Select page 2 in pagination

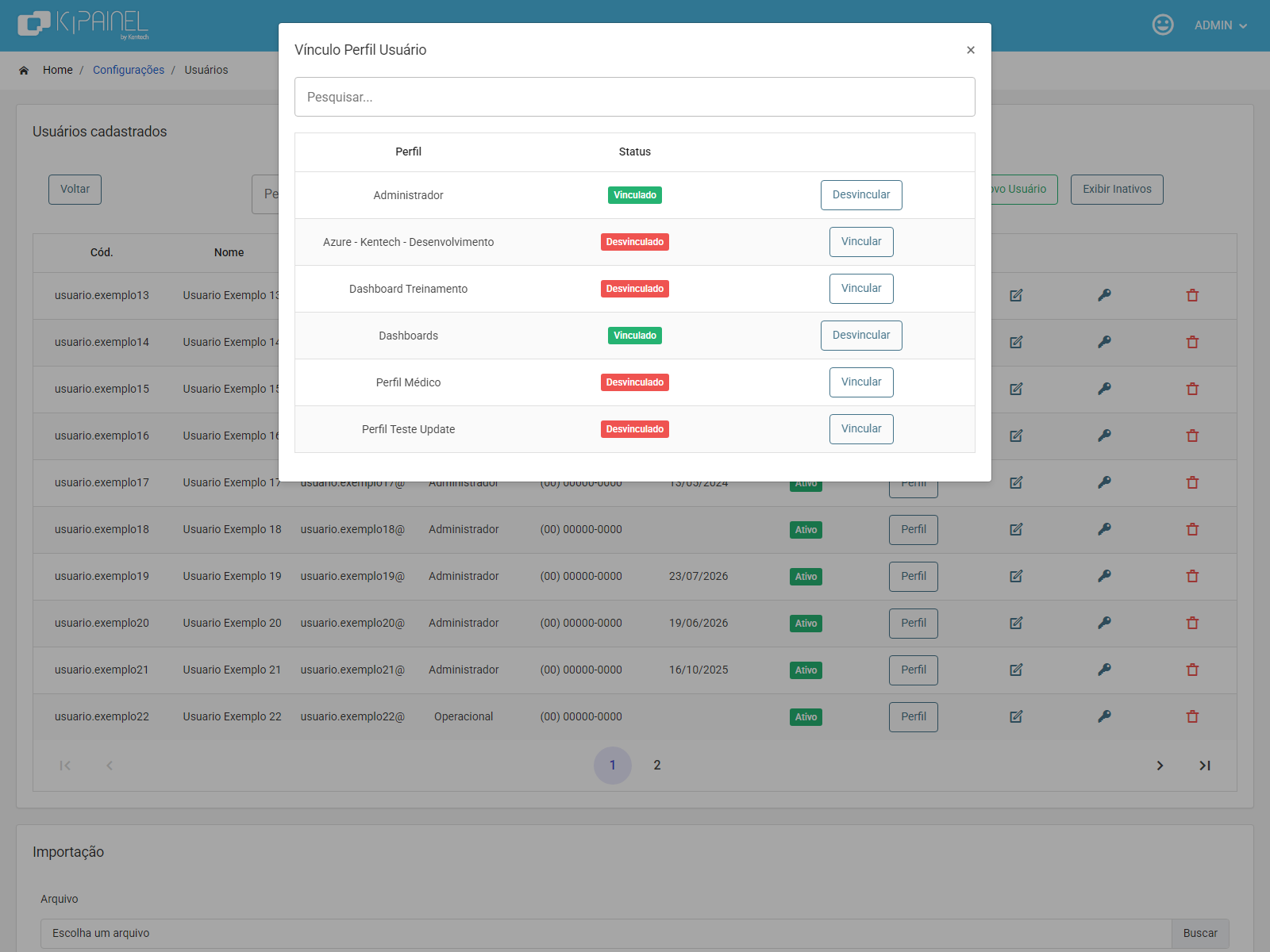(657, 766)
